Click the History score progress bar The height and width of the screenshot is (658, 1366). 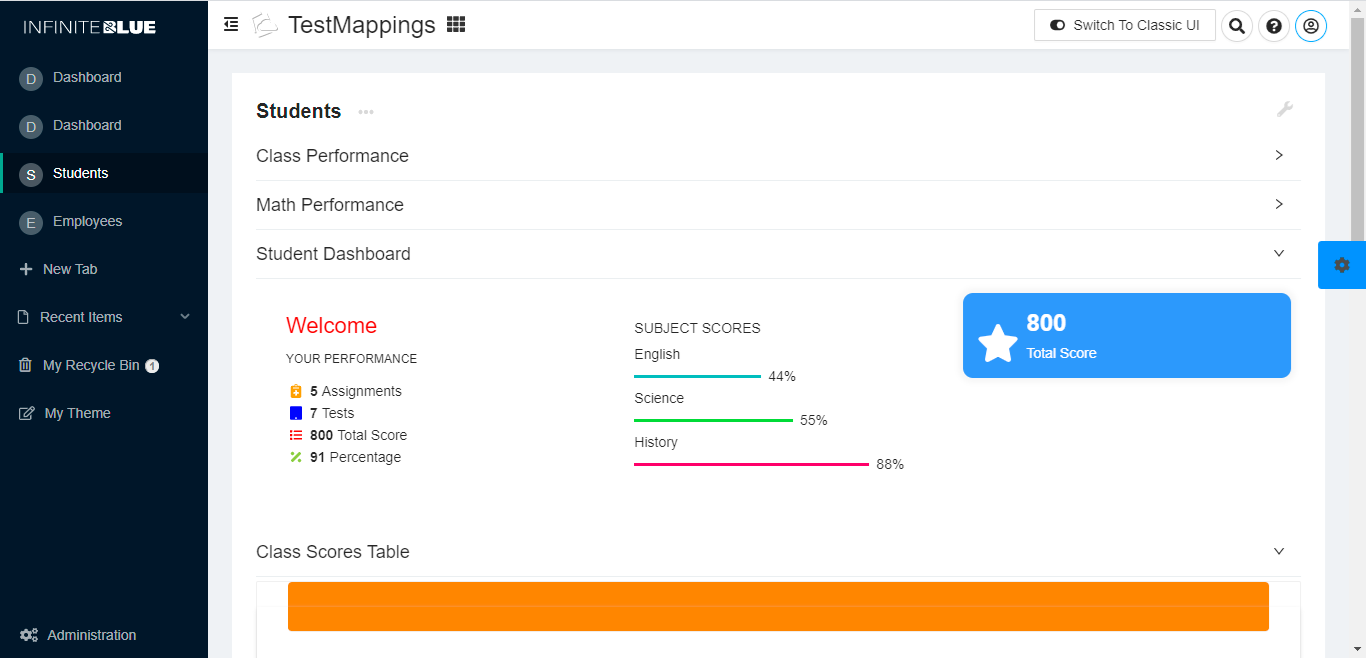pos(751,464)
